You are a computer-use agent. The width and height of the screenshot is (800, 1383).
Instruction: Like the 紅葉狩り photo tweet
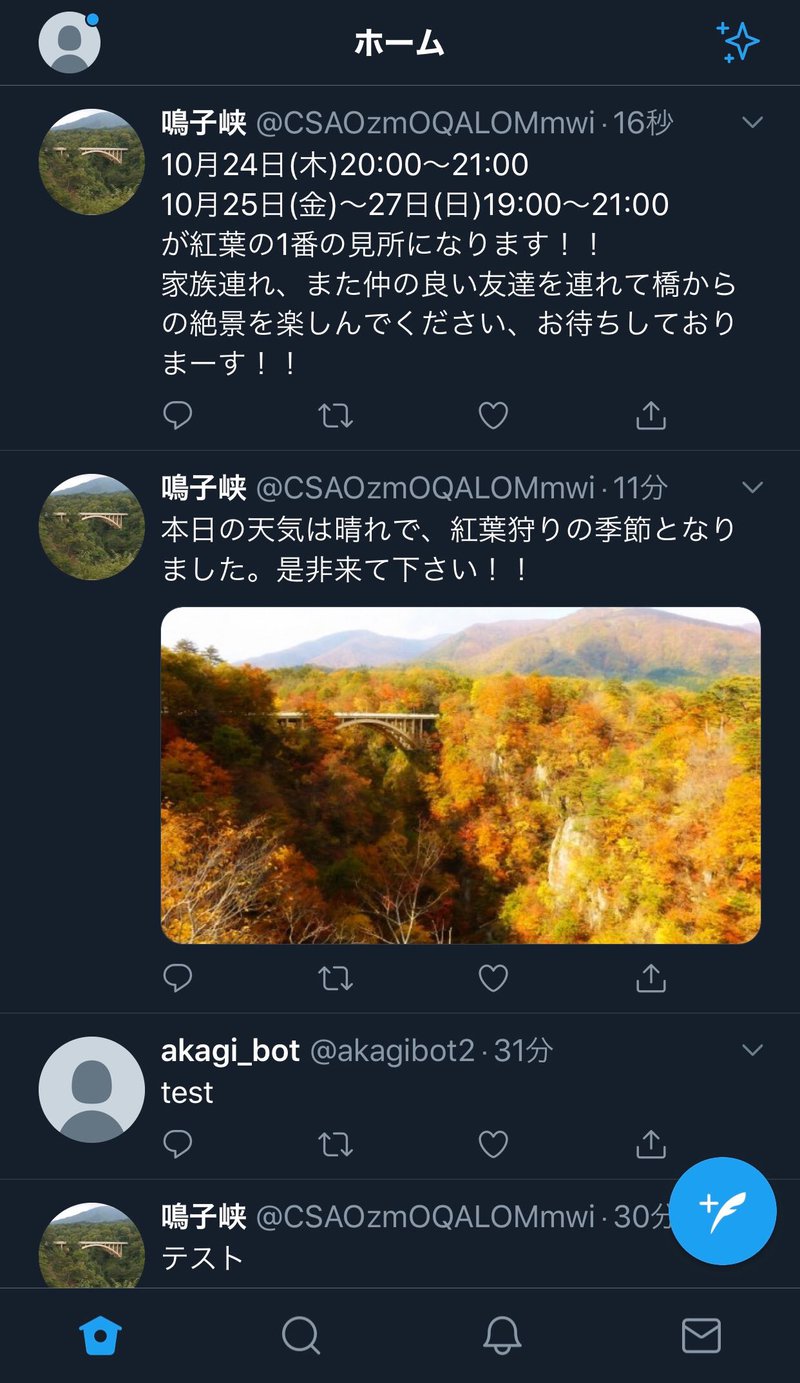click(493, 978)
